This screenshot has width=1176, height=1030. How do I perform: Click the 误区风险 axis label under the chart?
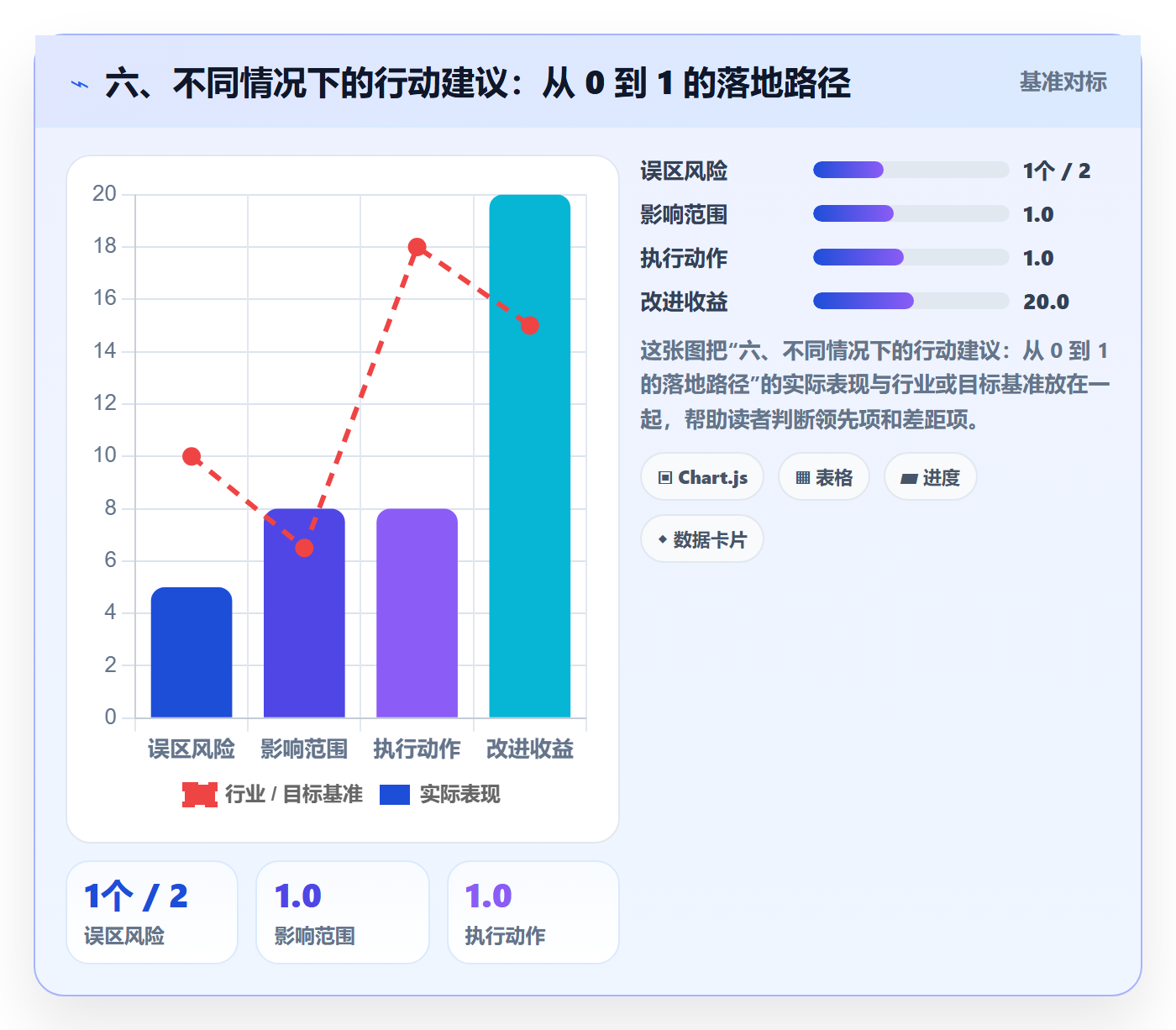192,749
